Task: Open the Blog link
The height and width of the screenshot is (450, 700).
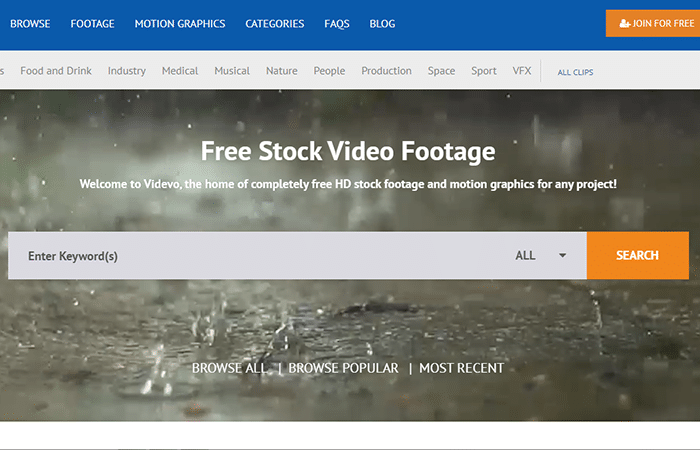Action: click(382, 24)
